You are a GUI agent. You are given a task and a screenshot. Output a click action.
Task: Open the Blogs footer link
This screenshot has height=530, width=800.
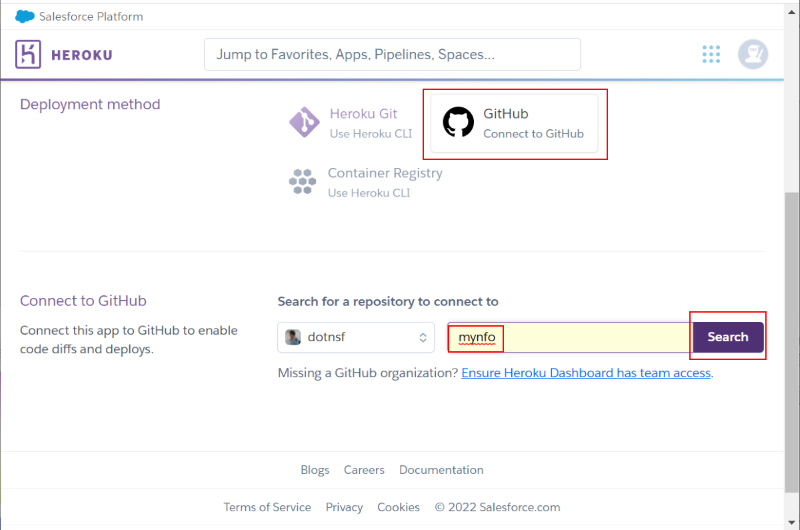(x=315, y=470)
